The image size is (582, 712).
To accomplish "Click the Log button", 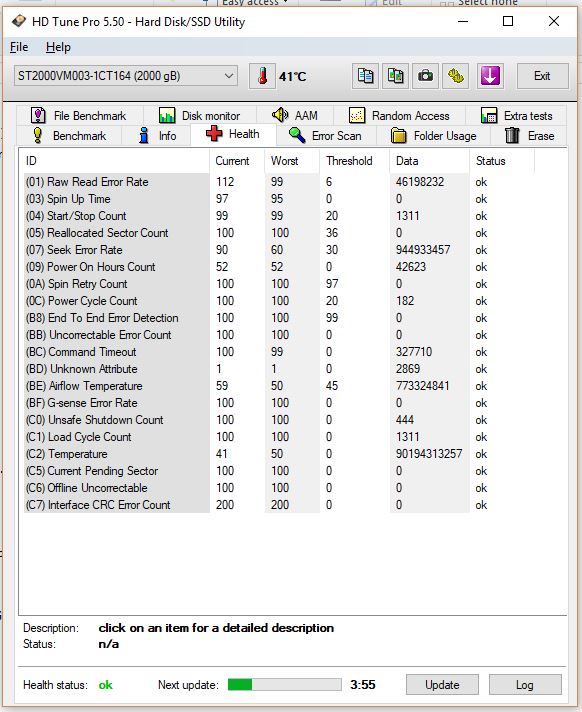I will point(525,684).
